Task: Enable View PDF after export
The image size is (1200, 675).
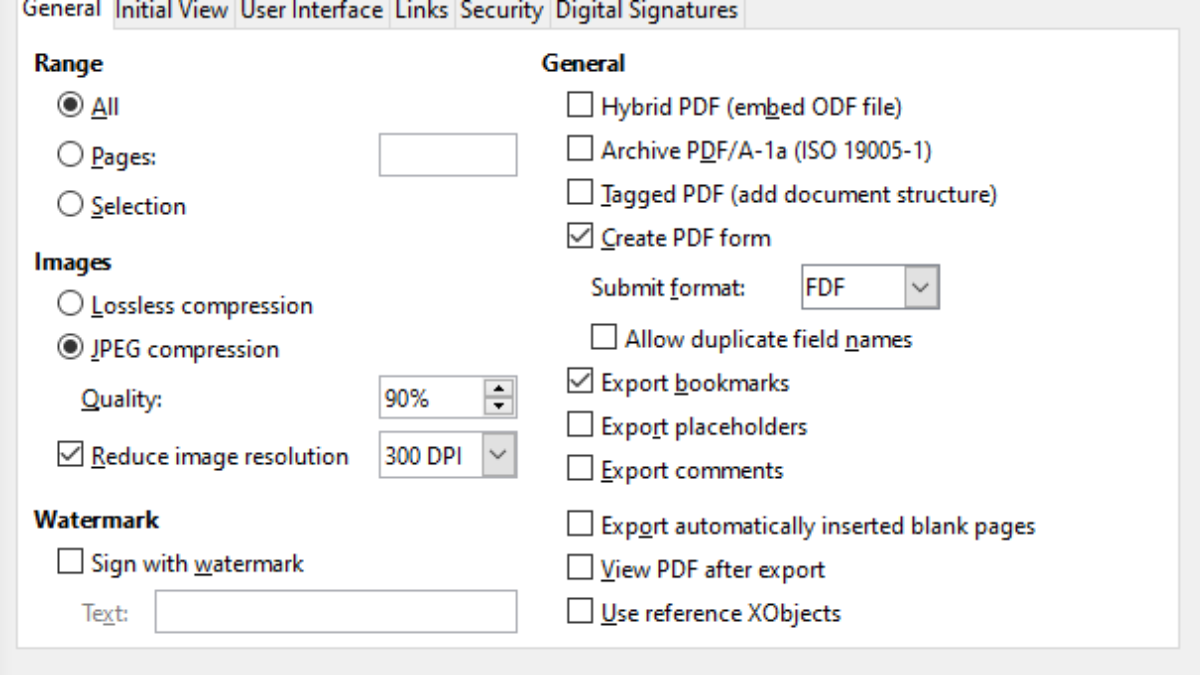Action: point(580,569)
